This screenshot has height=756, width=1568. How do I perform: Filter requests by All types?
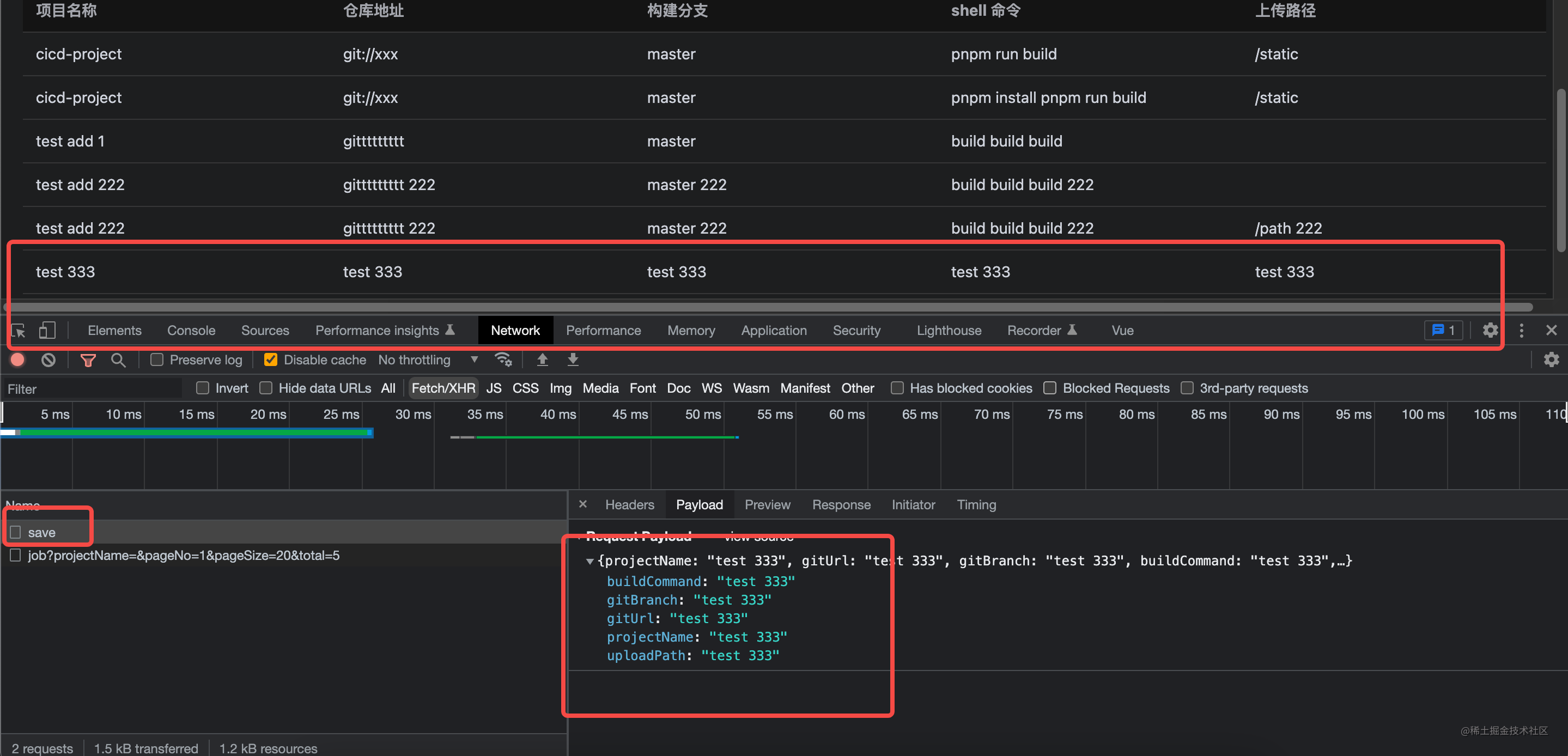(388, 388)
